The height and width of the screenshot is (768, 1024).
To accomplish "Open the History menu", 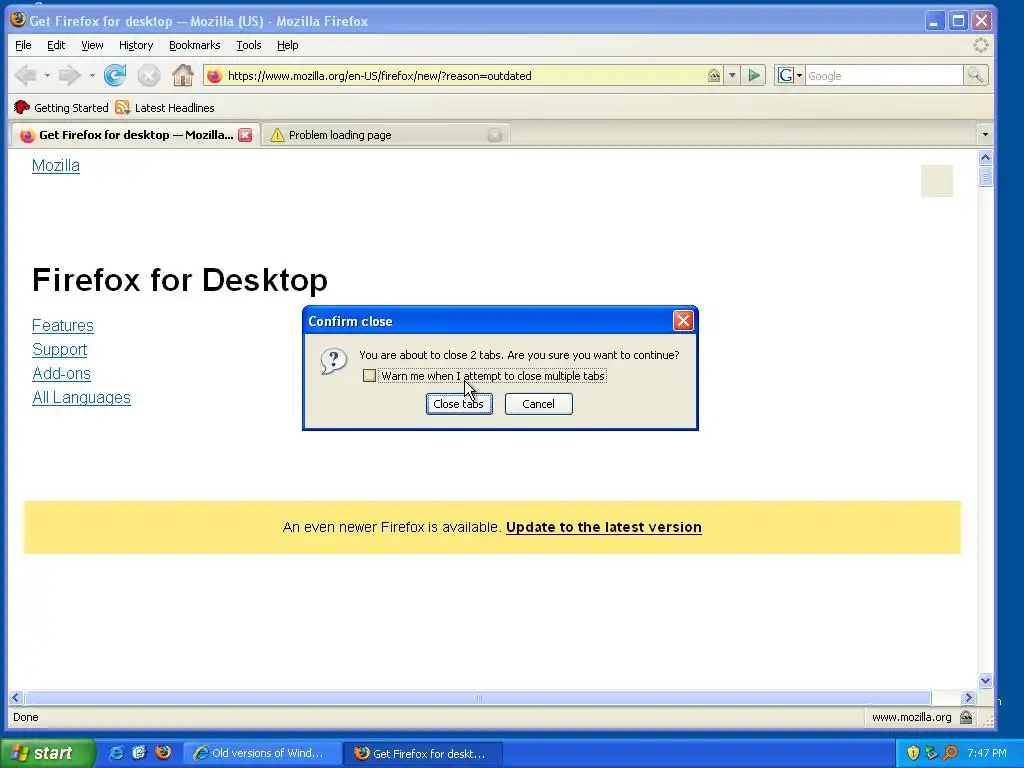I will coord(136,45).
